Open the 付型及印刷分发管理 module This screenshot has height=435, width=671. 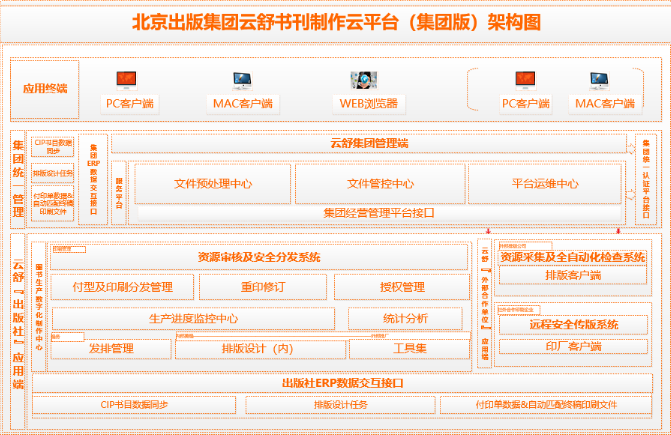coord(122,287)
